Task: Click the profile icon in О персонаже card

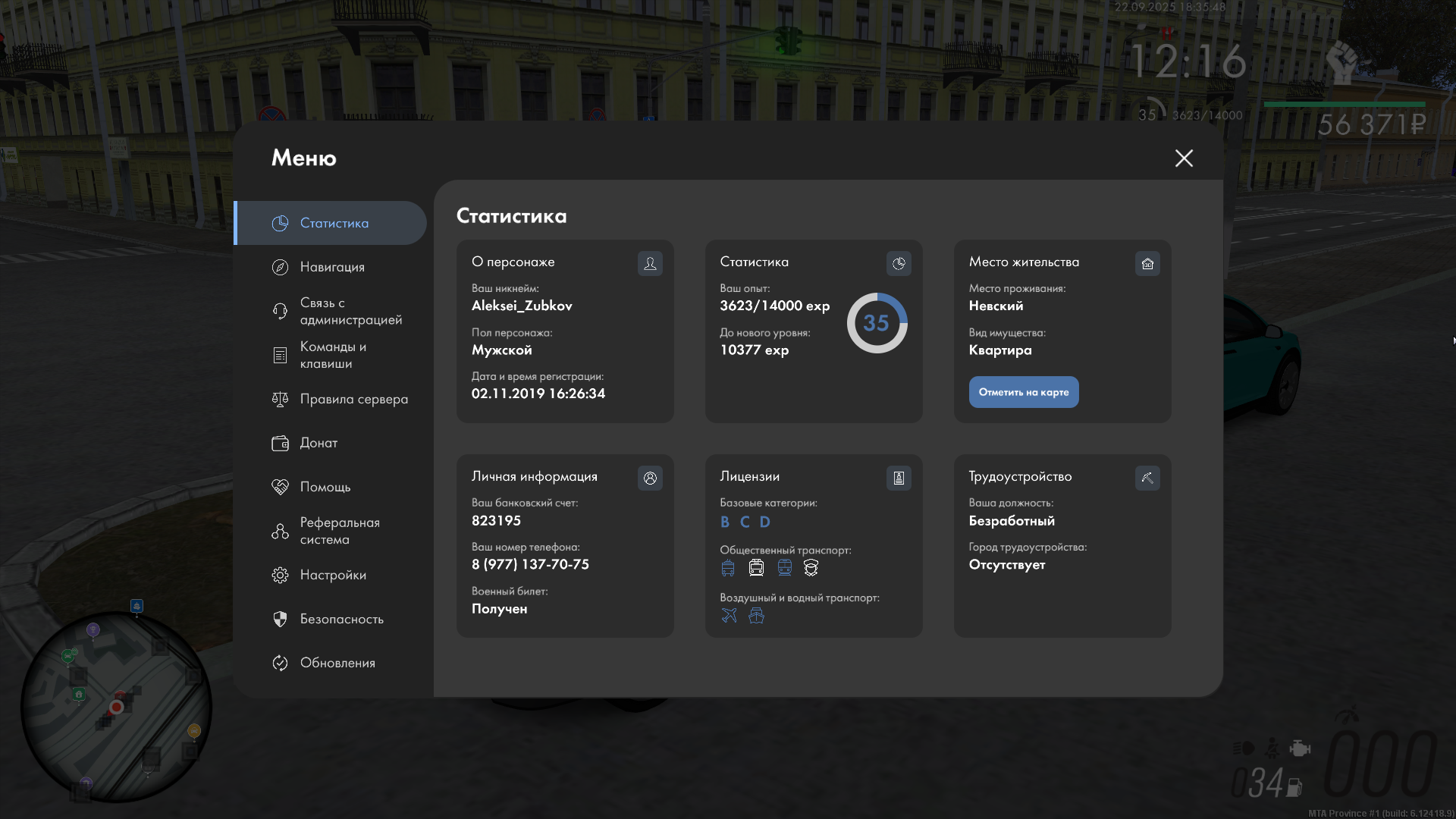Action: (650, 263)
